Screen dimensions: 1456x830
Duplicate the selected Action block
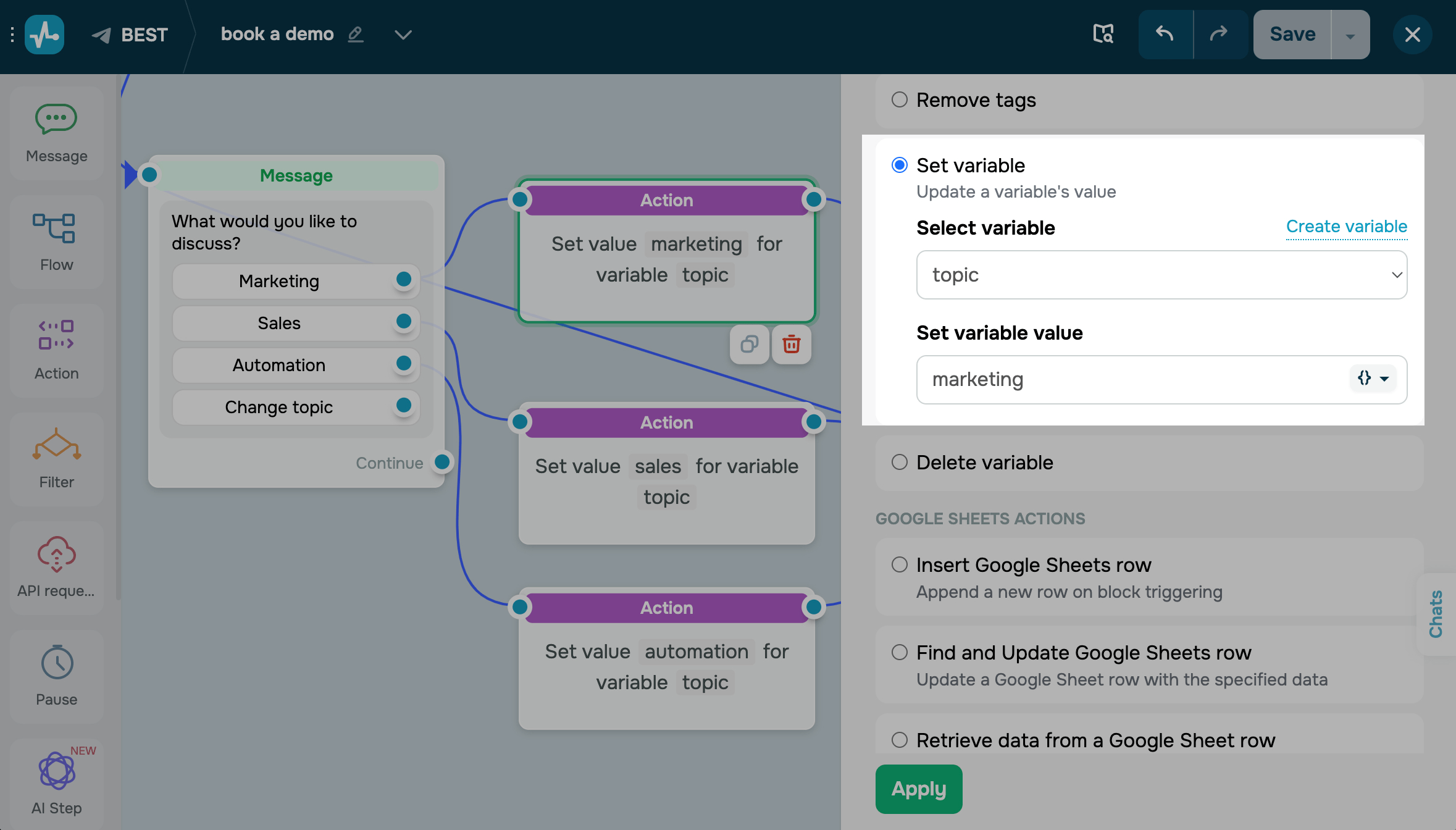tap(749, 344)
